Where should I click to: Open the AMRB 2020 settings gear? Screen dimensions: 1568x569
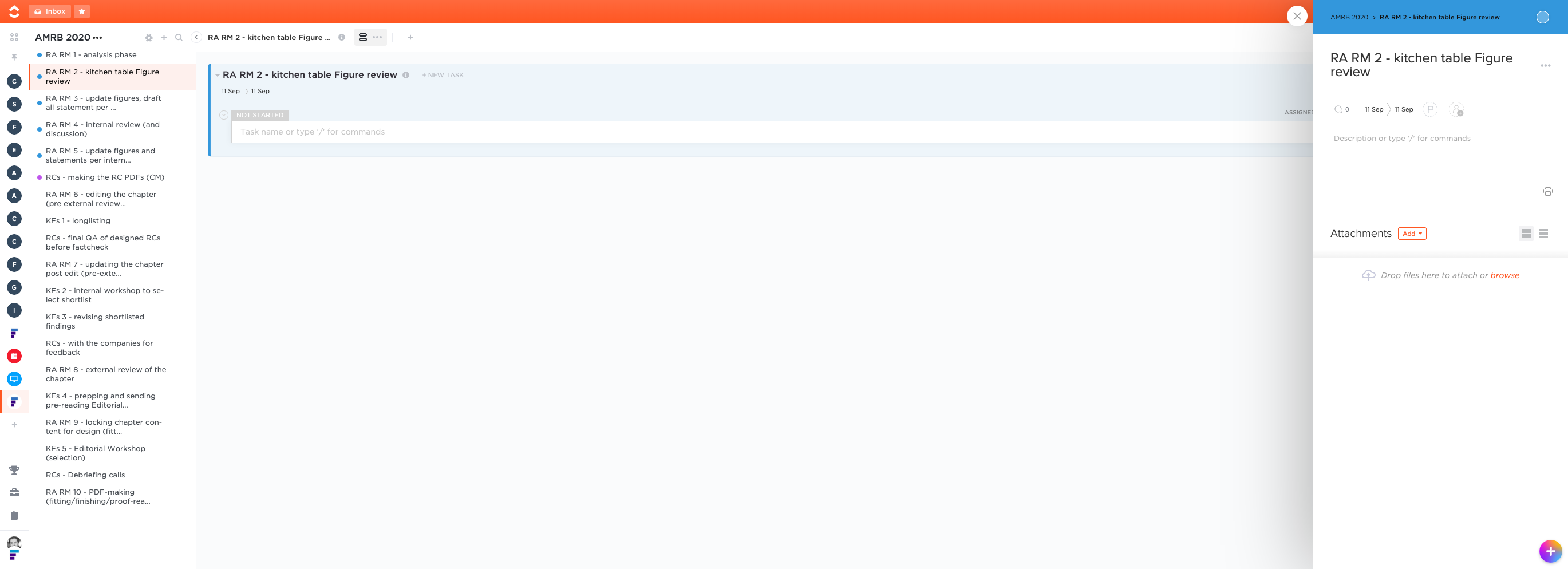pos(148,38)
